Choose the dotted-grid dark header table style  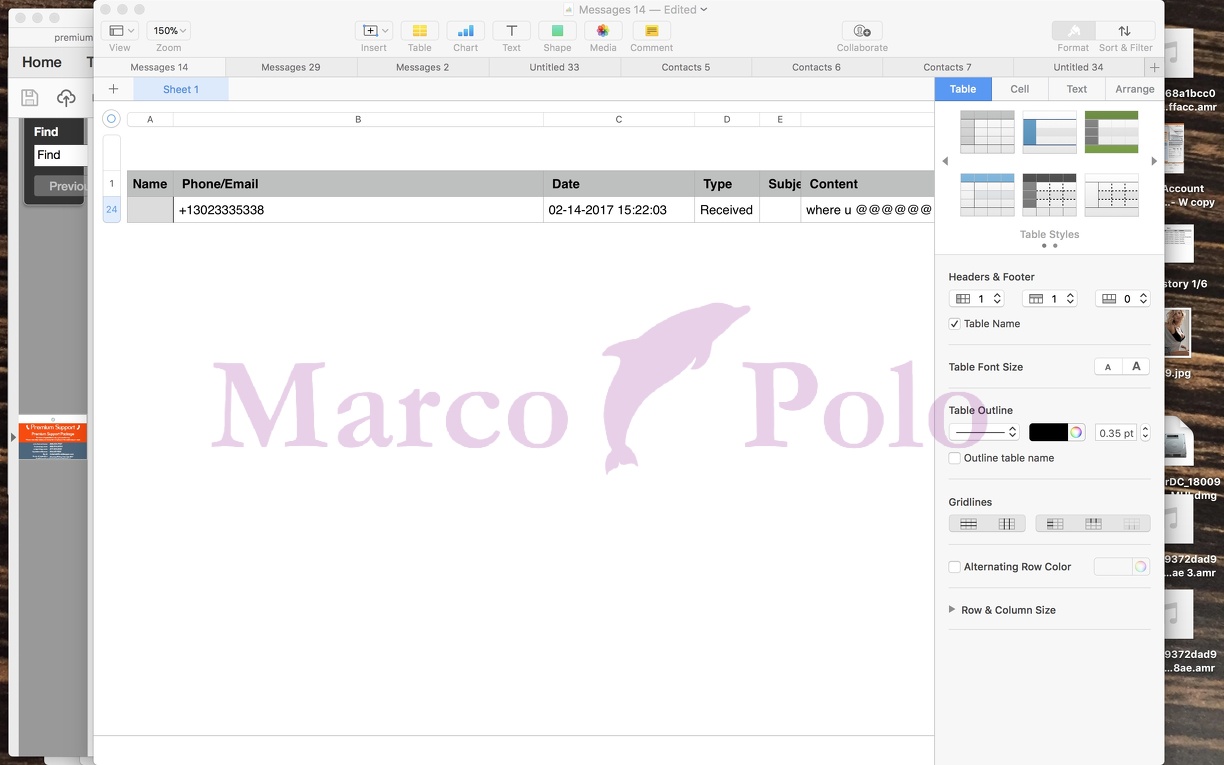1049,195
